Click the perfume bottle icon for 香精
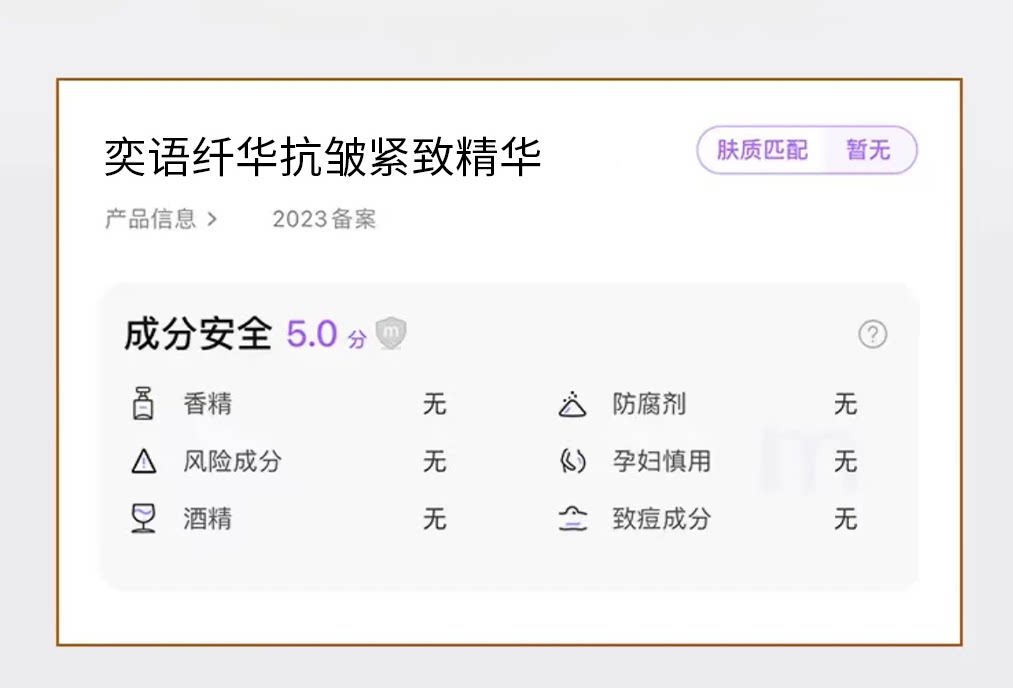The image size is (1013, 688). [x=143, y=404]
